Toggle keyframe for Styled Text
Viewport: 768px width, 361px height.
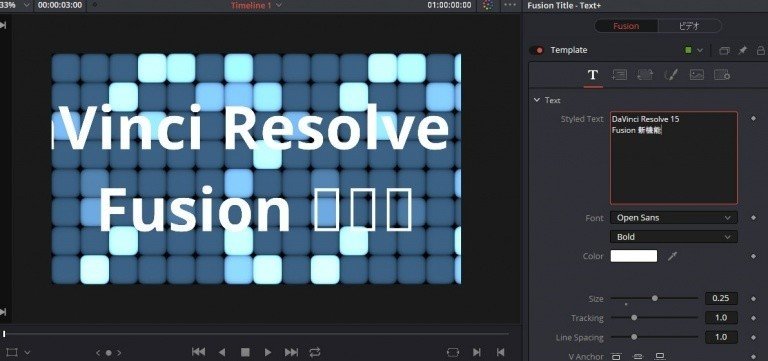[753, 119]
